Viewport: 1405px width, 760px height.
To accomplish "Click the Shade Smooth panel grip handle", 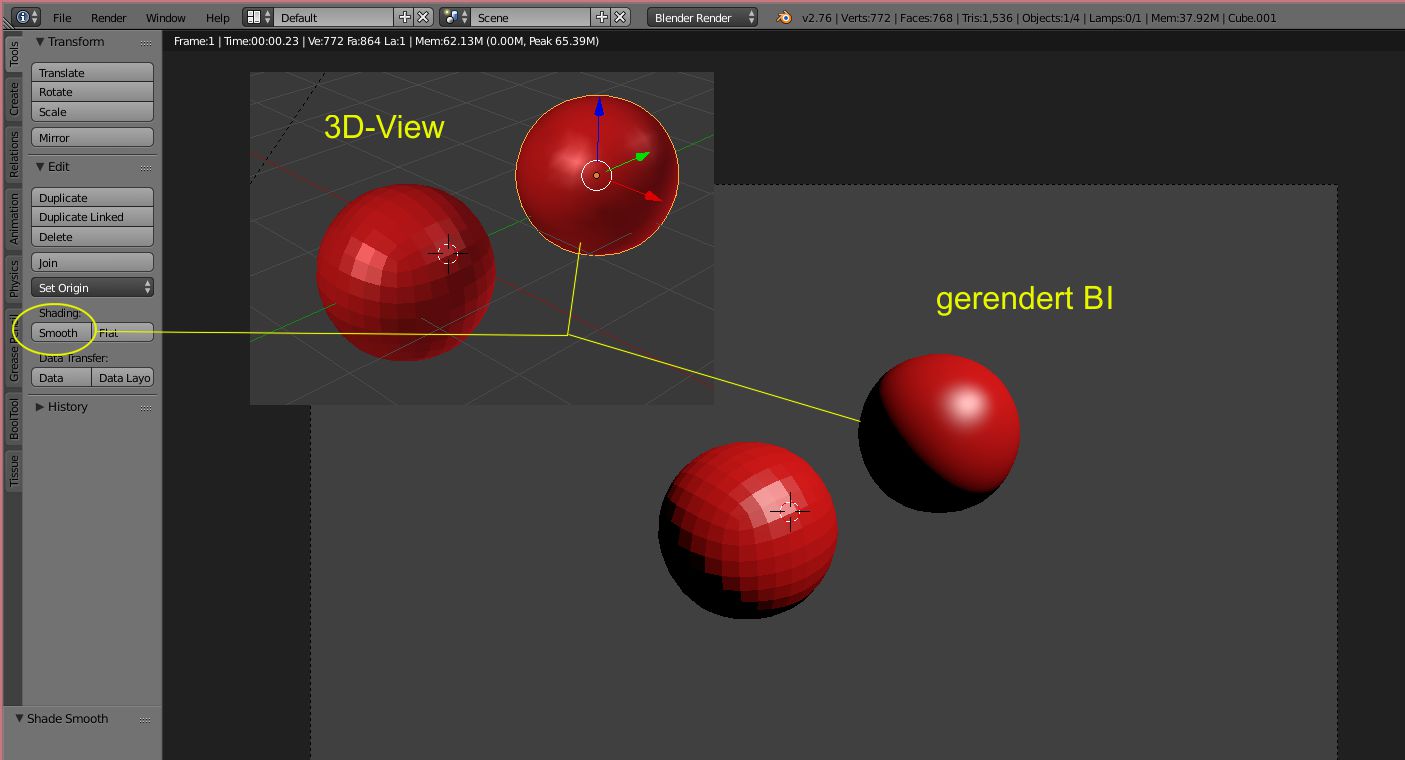I will click(146, 719).
